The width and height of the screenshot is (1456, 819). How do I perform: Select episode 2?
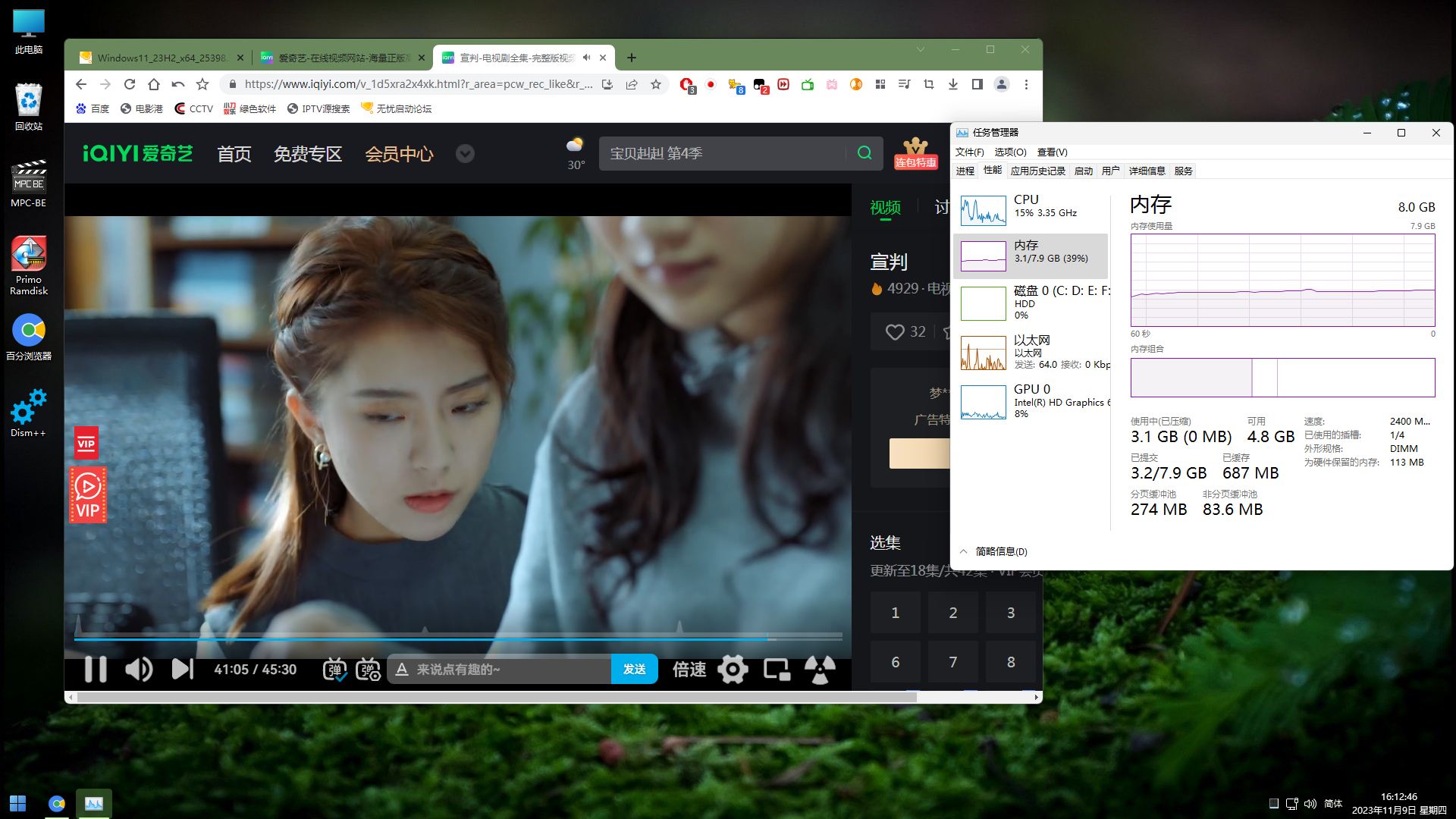[952, 613]
